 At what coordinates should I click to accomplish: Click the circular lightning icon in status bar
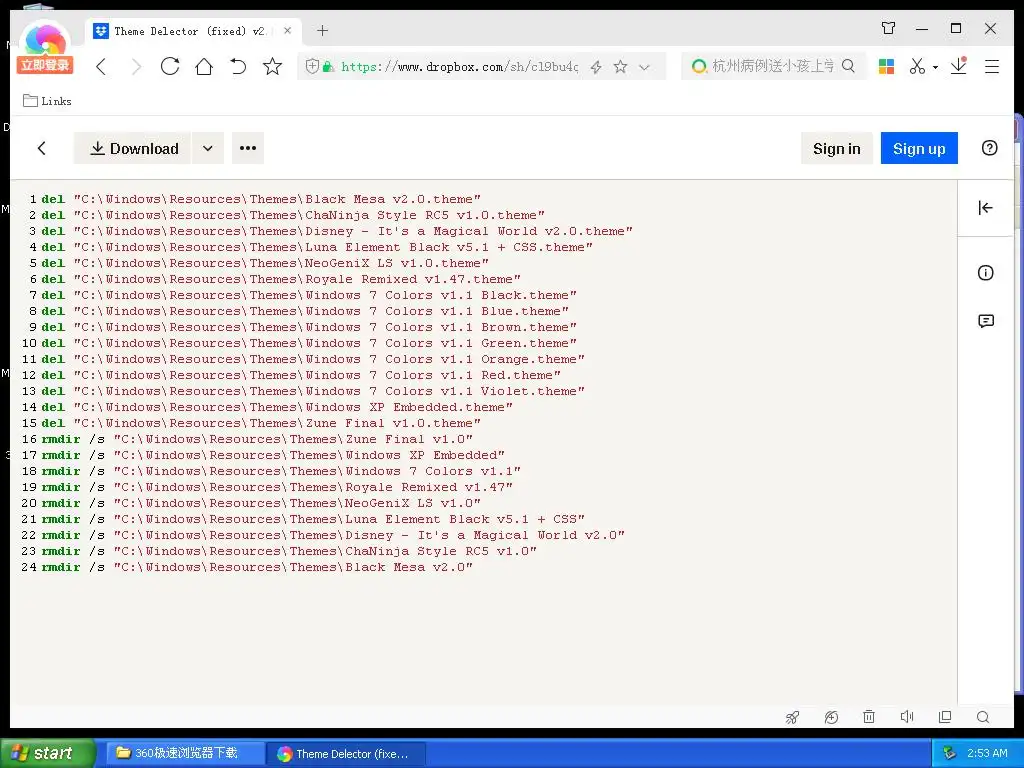pyautogui.click(x=831, y=717)
